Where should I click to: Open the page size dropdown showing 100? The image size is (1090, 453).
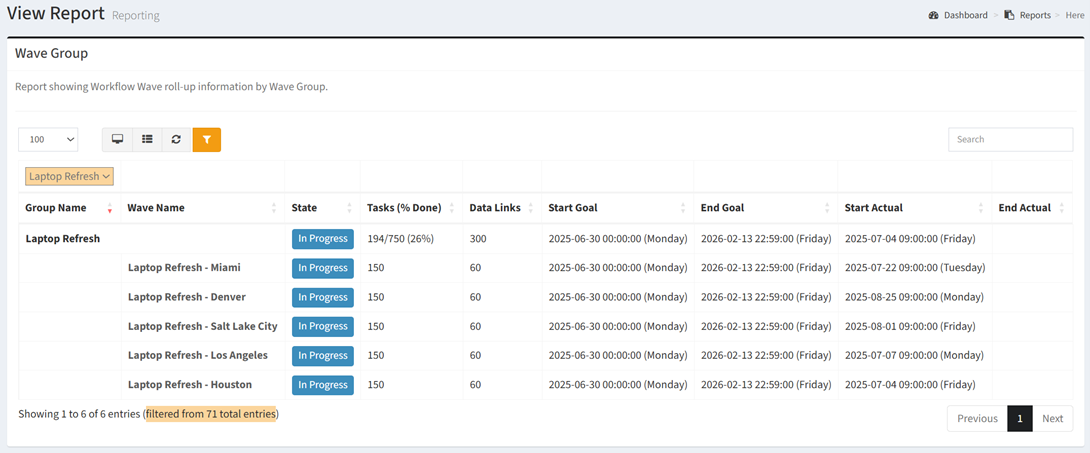coord(48,140)
